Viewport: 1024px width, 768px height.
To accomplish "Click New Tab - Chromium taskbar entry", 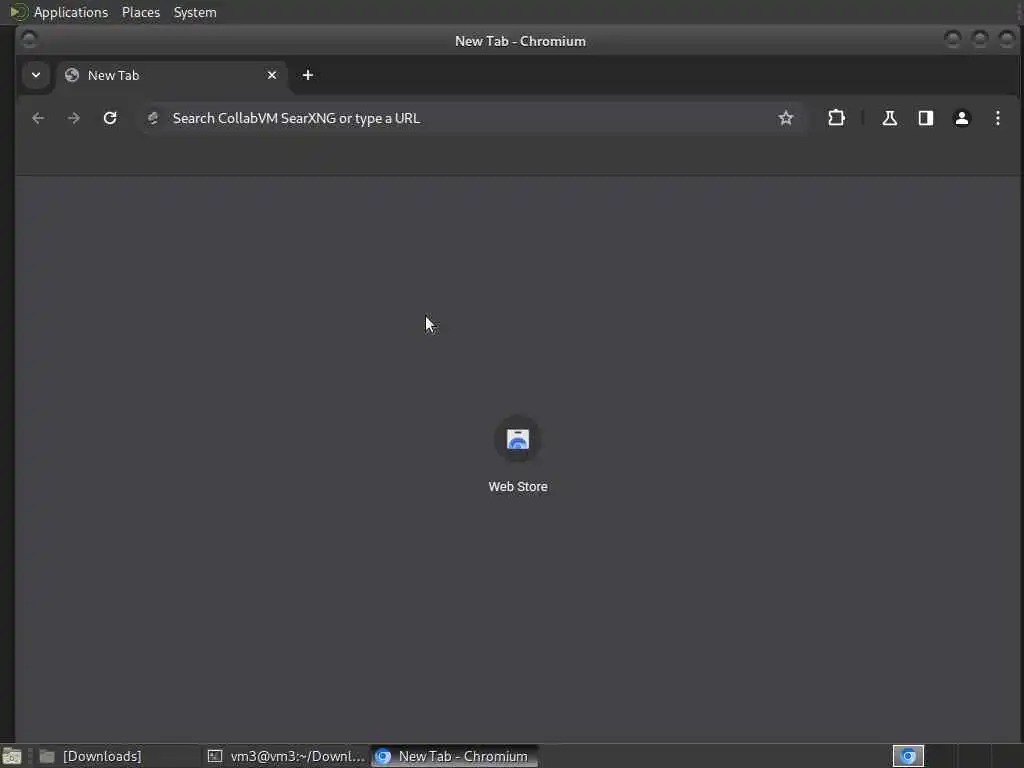I will 455,756.
